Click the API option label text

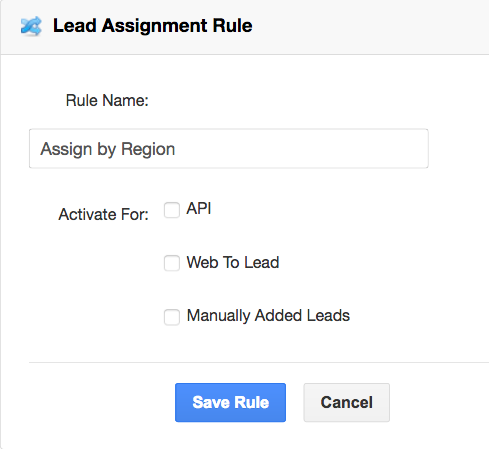click(199, 209)
